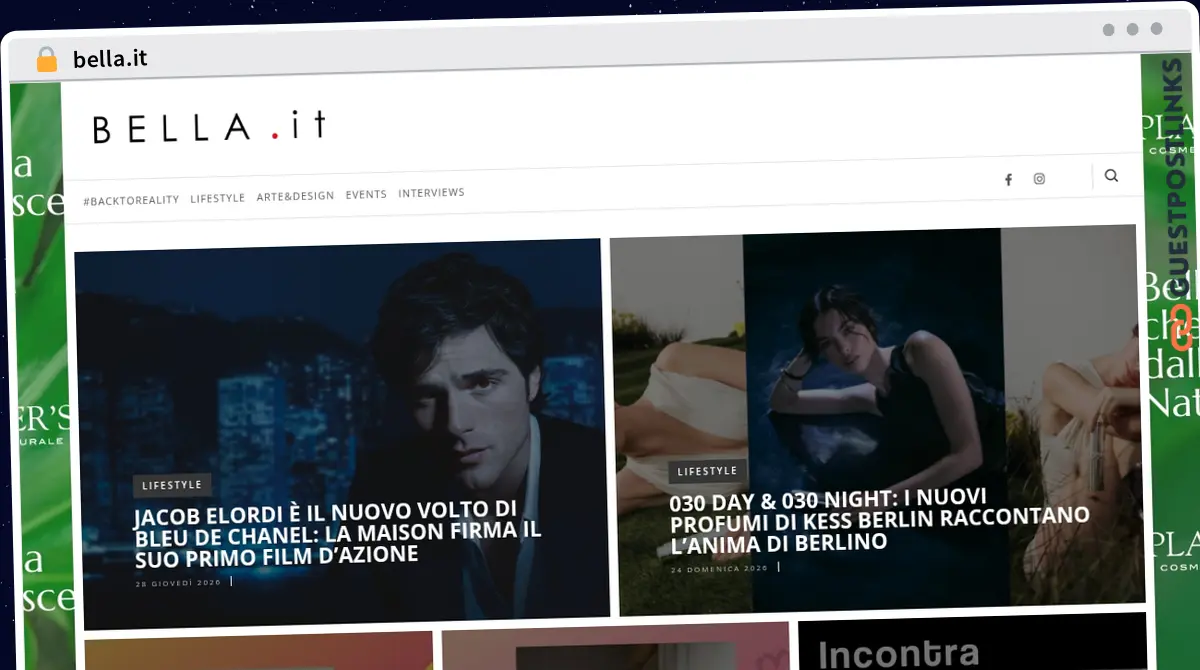Open the ARTE&DESIGN menu item
The height and width of the screenshot is (670, 1200).
click(x=295, y=196)
